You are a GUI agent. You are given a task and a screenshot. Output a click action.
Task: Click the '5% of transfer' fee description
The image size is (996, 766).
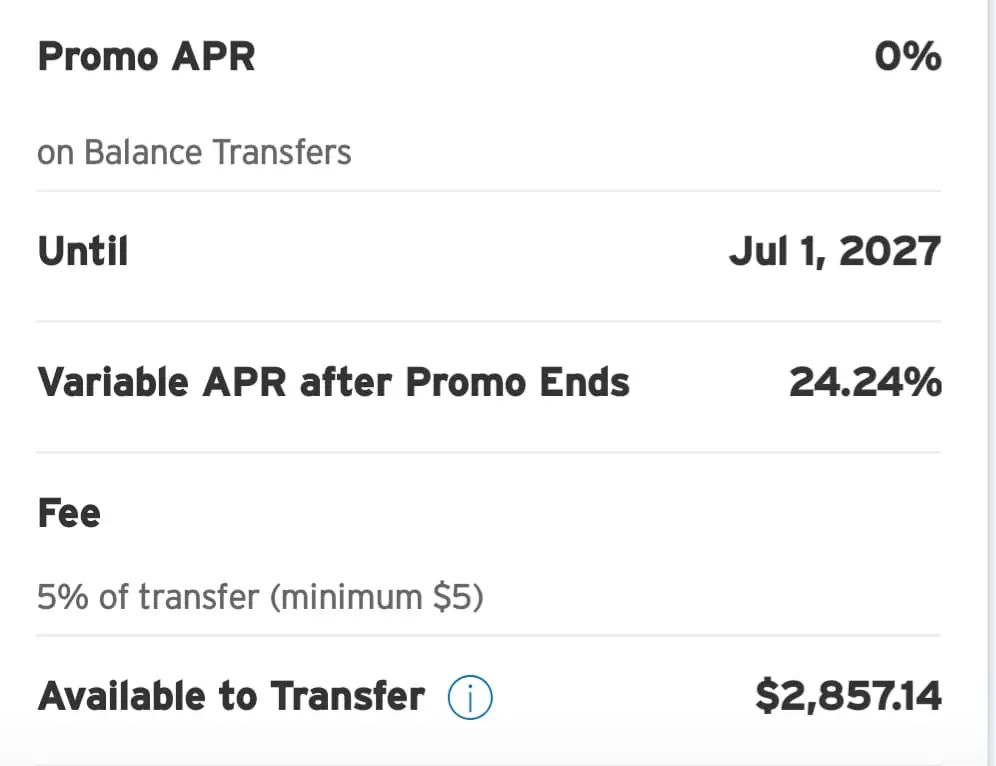coord(149,597)
